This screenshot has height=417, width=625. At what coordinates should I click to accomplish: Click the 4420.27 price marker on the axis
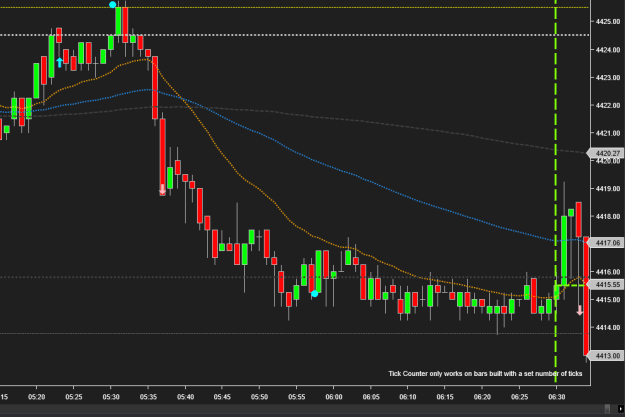click(605, 153)
